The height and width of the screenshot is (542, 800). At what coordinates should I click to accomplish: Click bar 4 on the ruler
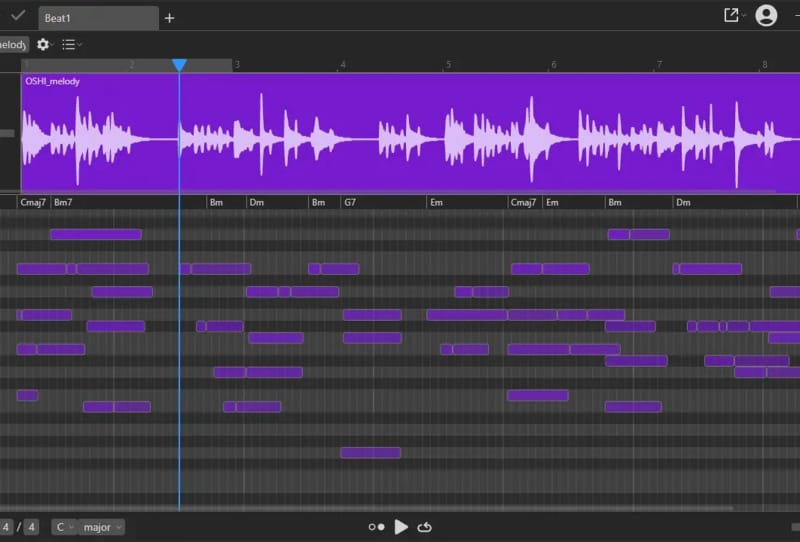point(343,65)
